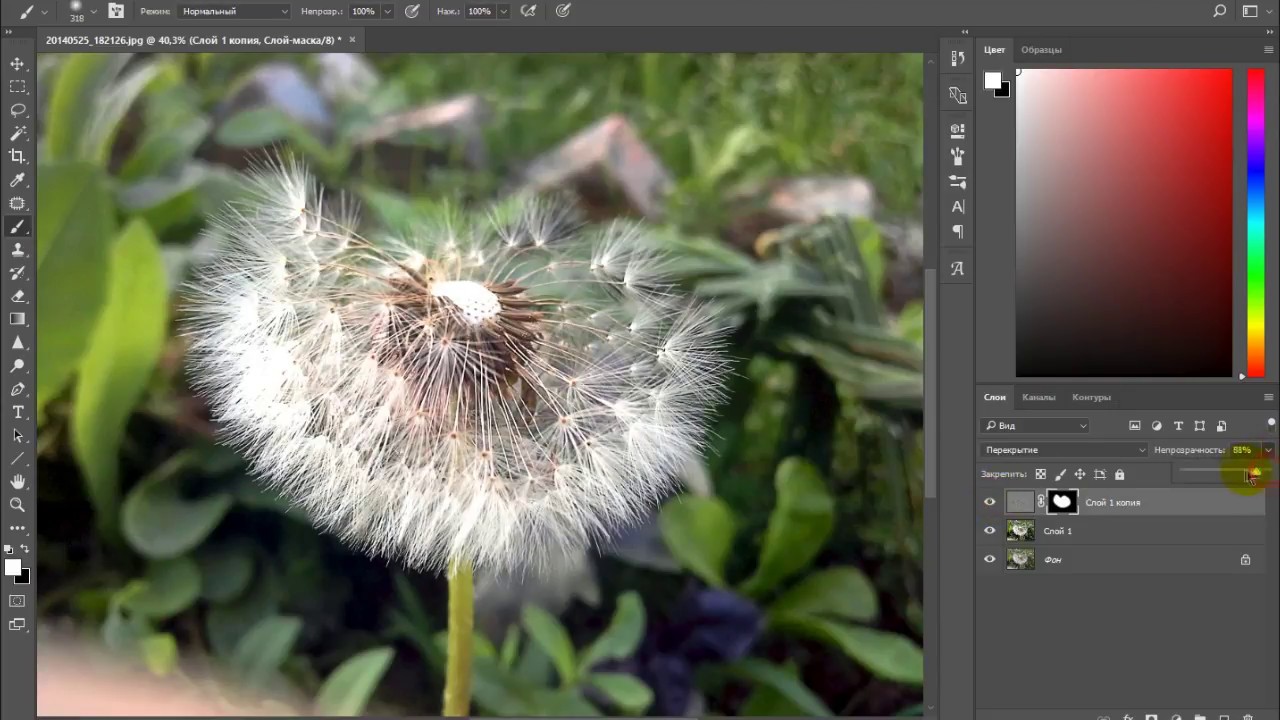Switch to the Hand tool
The image size is (1280, 720).
point(18,482)
